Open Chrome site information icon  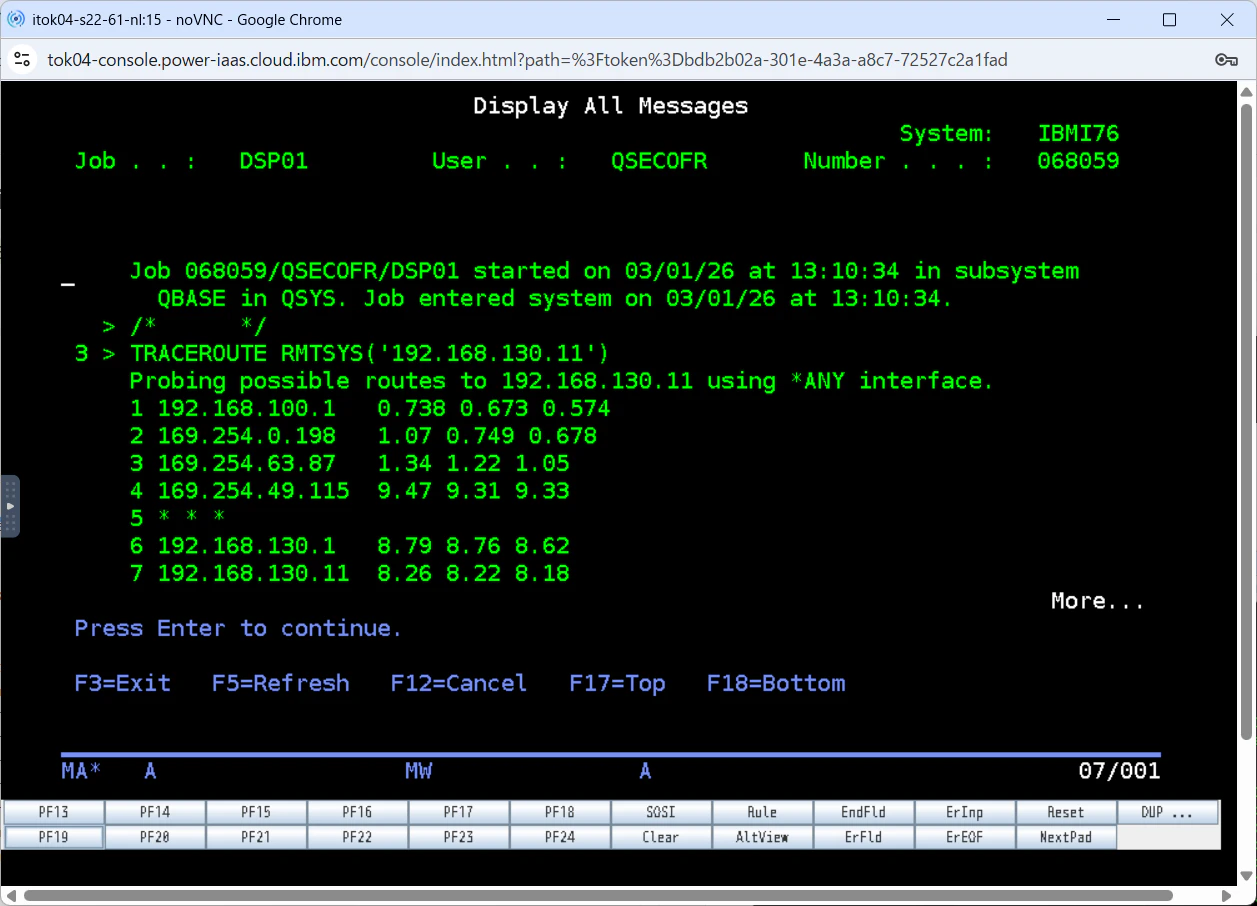[22, 60]
